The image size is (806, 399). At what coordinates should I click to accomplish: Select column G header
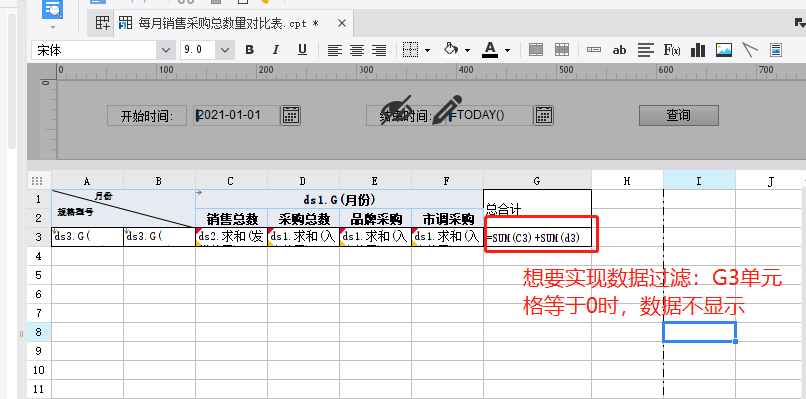[537, 180]
